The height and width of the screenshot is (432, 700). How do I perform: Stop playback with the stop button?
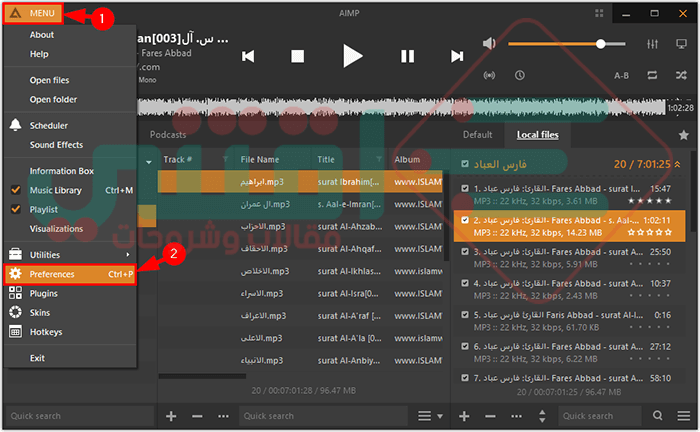(x=297, y=56)
